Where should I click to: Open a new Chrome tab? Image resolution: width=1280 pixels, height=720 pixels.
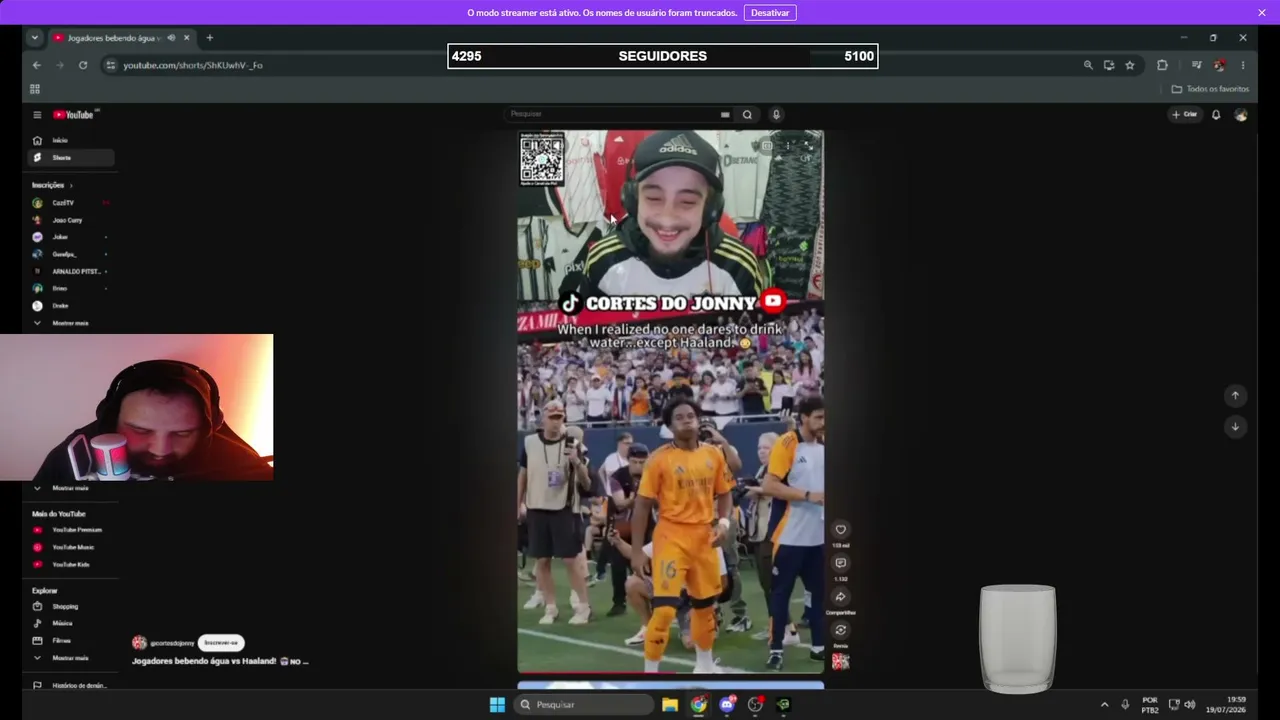[210, 38]
